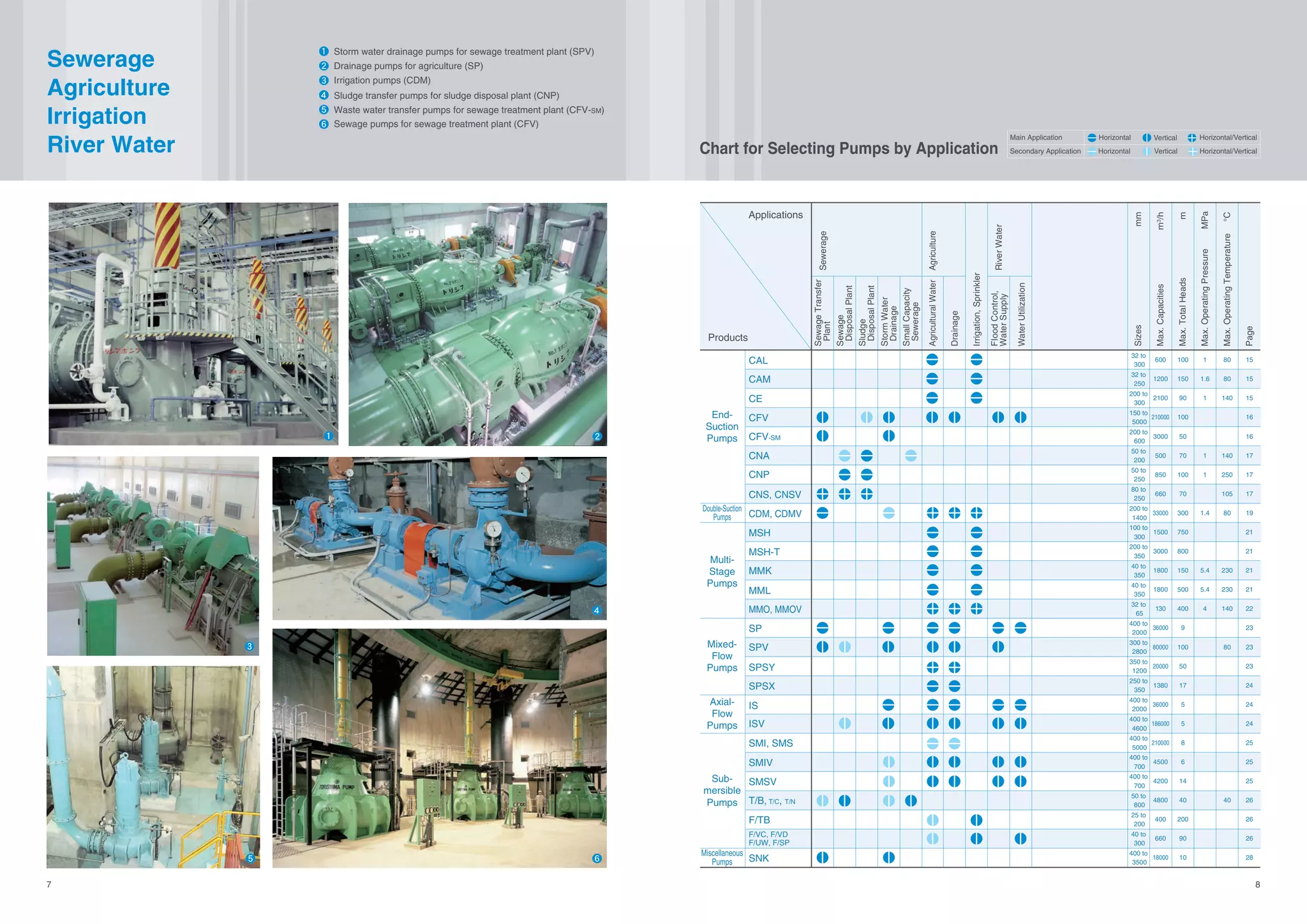The width and height of the screenshot is (1307, 924).
Task: Click the Main Application Horizontal legend icon
Action: [x=1091, y=138]
